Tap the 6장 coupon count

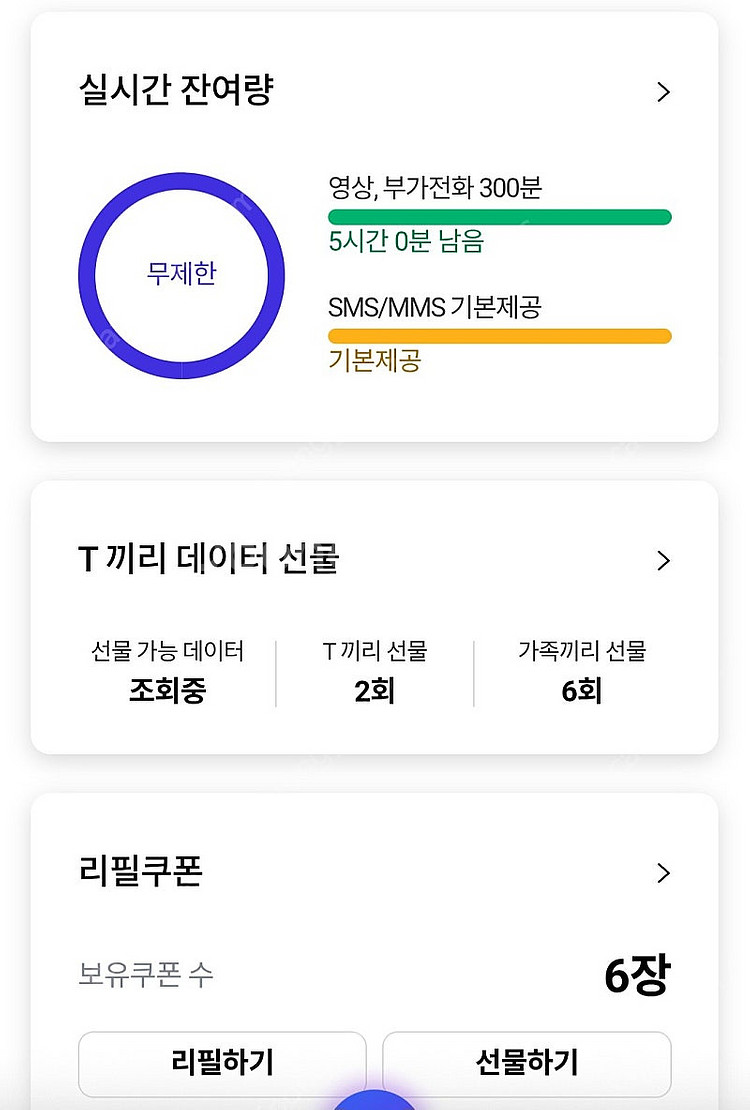pos(636,976)
